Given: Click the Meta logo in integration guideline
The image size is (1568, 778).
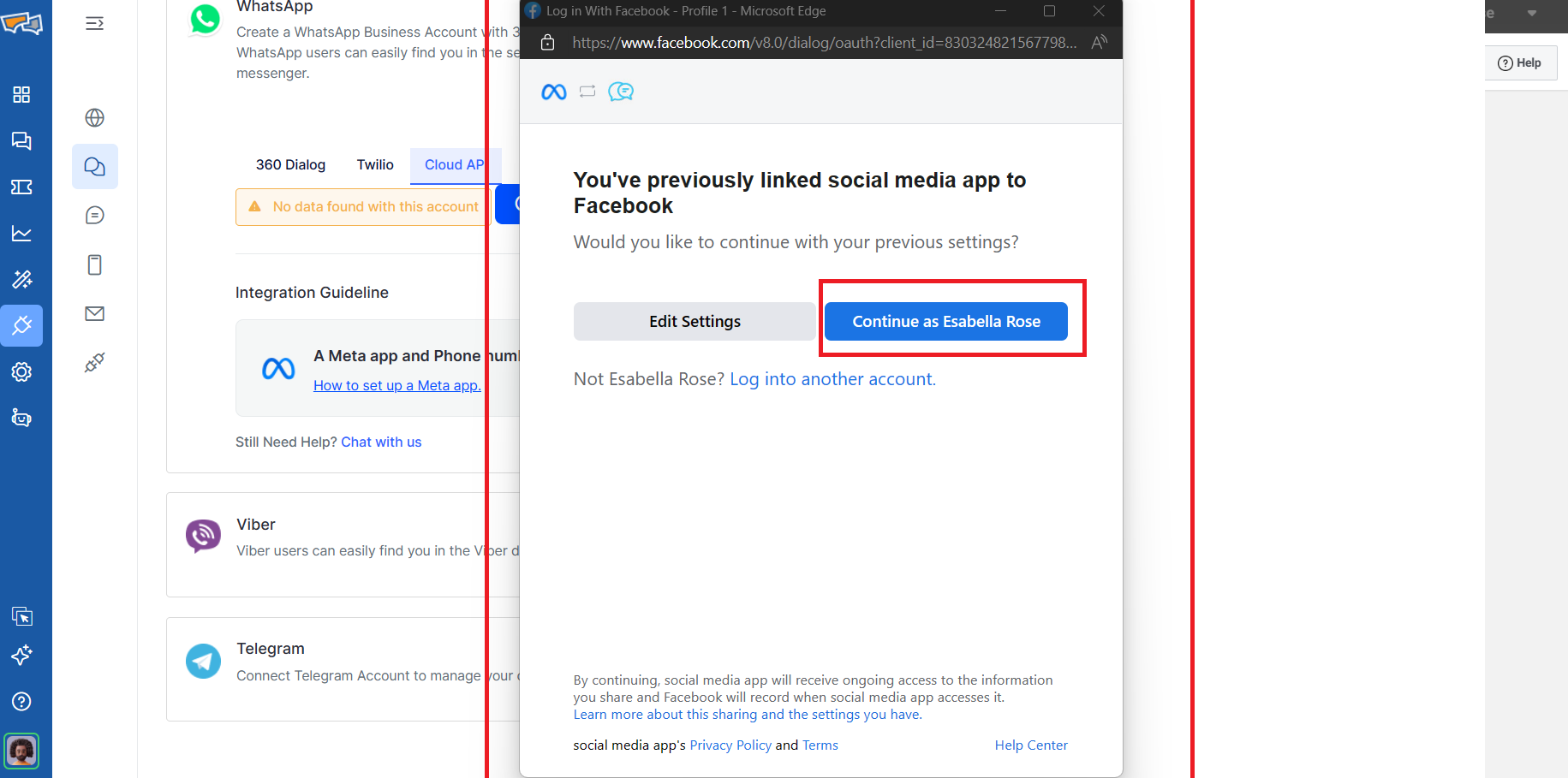Looking at the screenshot, I should tap(278, 369).
